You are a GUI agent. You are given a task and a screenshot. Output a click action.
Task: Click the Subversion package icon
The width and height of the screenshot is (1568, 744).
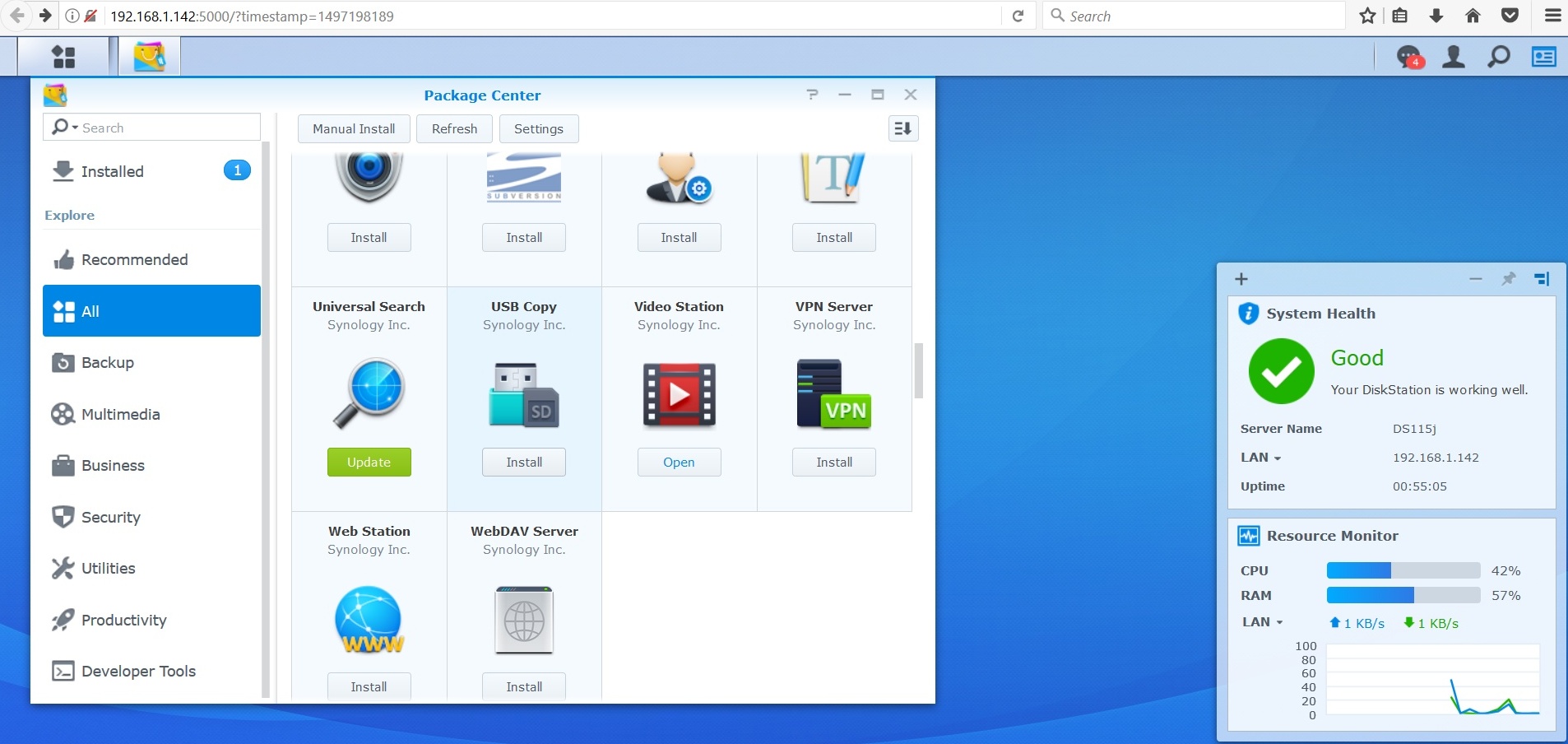pyautogui.click(x=524, y=176)
